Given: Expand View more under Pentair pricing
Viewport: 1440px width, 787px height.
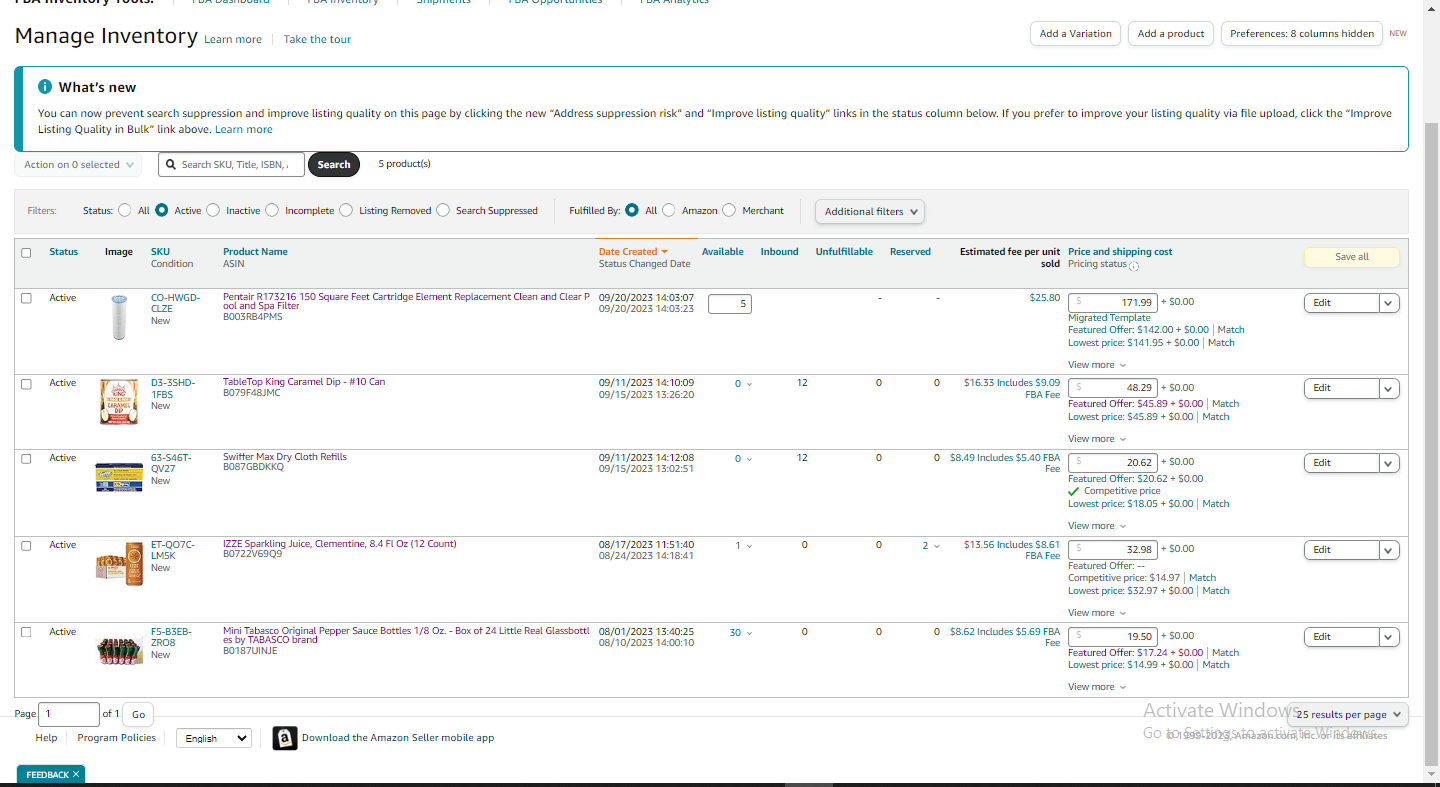Looking at the screenshot, I should coord(1097,365).
